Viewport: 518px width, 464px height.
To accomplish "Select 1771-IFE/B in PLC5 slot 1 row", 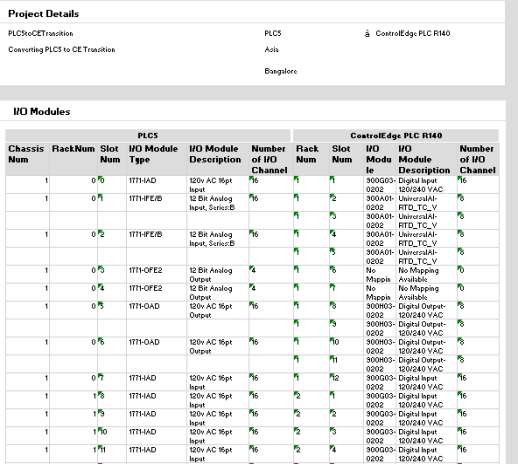I will pos(145,198).
